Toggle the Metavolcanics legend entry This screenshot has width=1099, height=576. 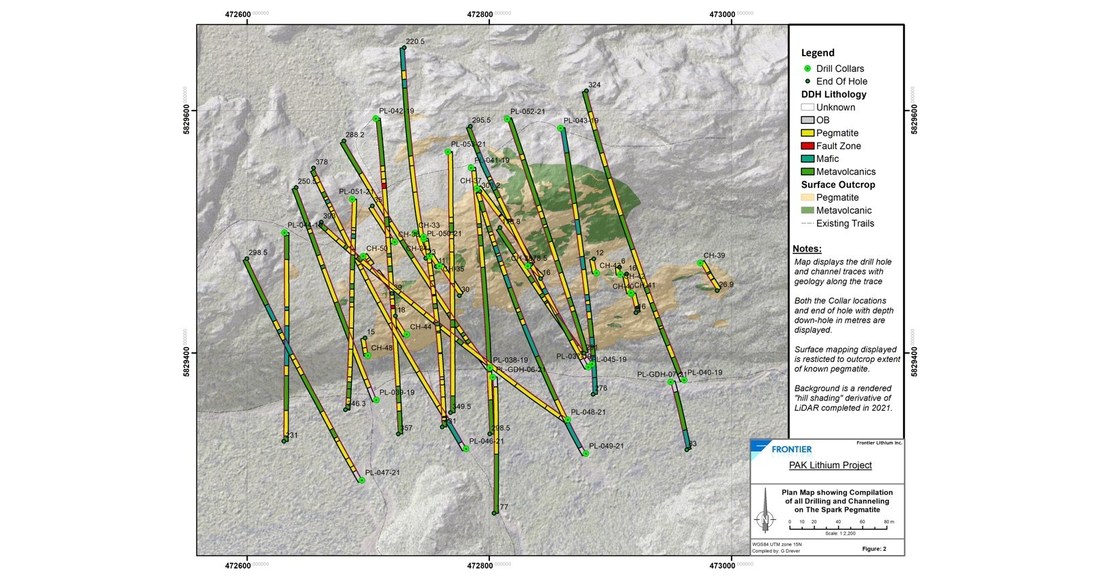pyautogui.click(x=808, y=170)
